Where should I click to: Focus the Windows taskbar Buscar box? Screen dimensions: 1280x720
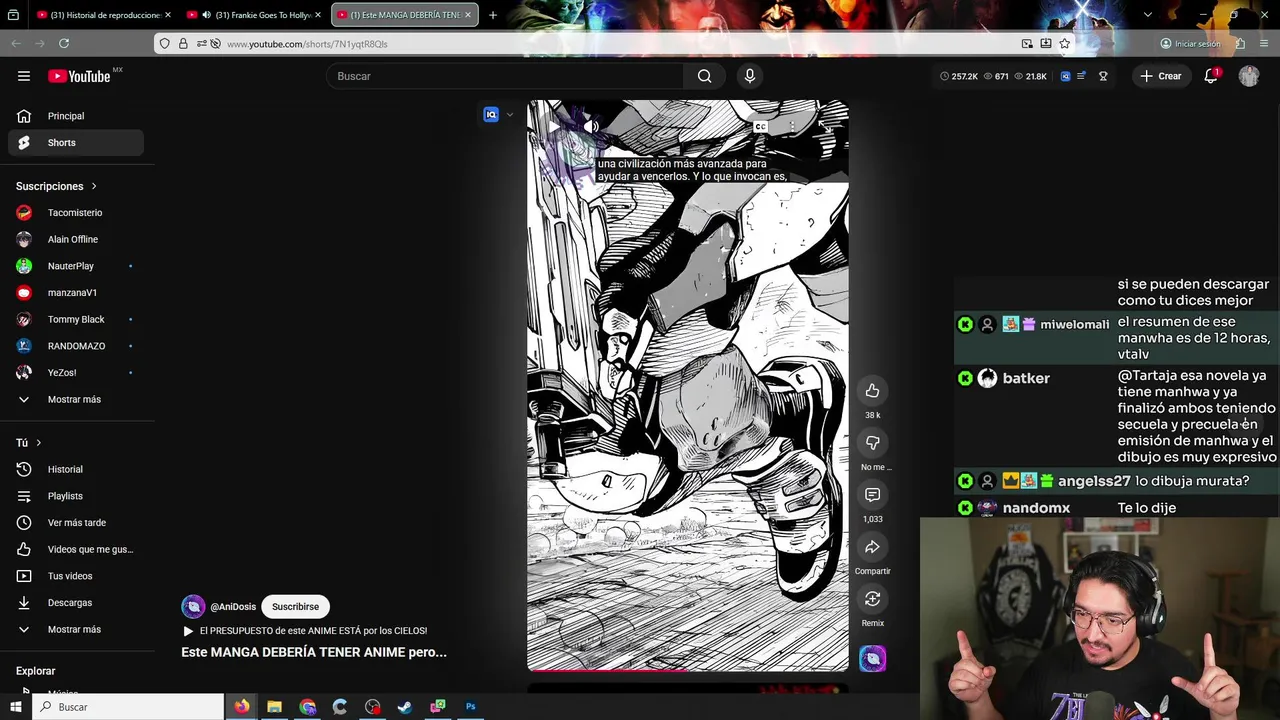point(128,707)
